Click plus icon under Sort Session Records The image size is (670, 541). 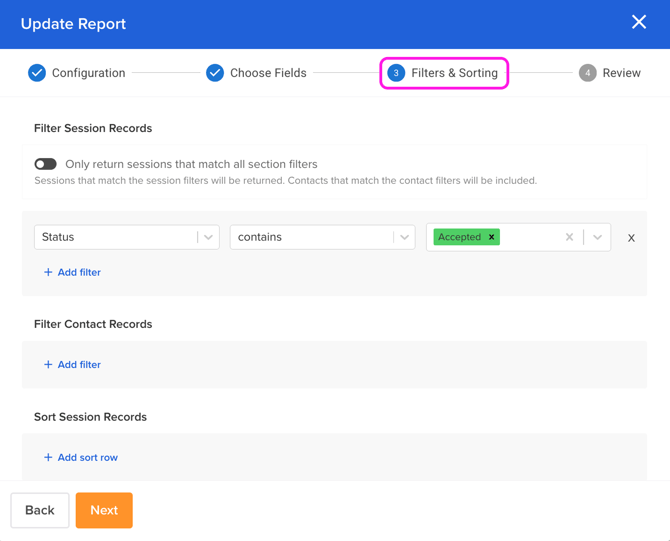pos(48,457)
